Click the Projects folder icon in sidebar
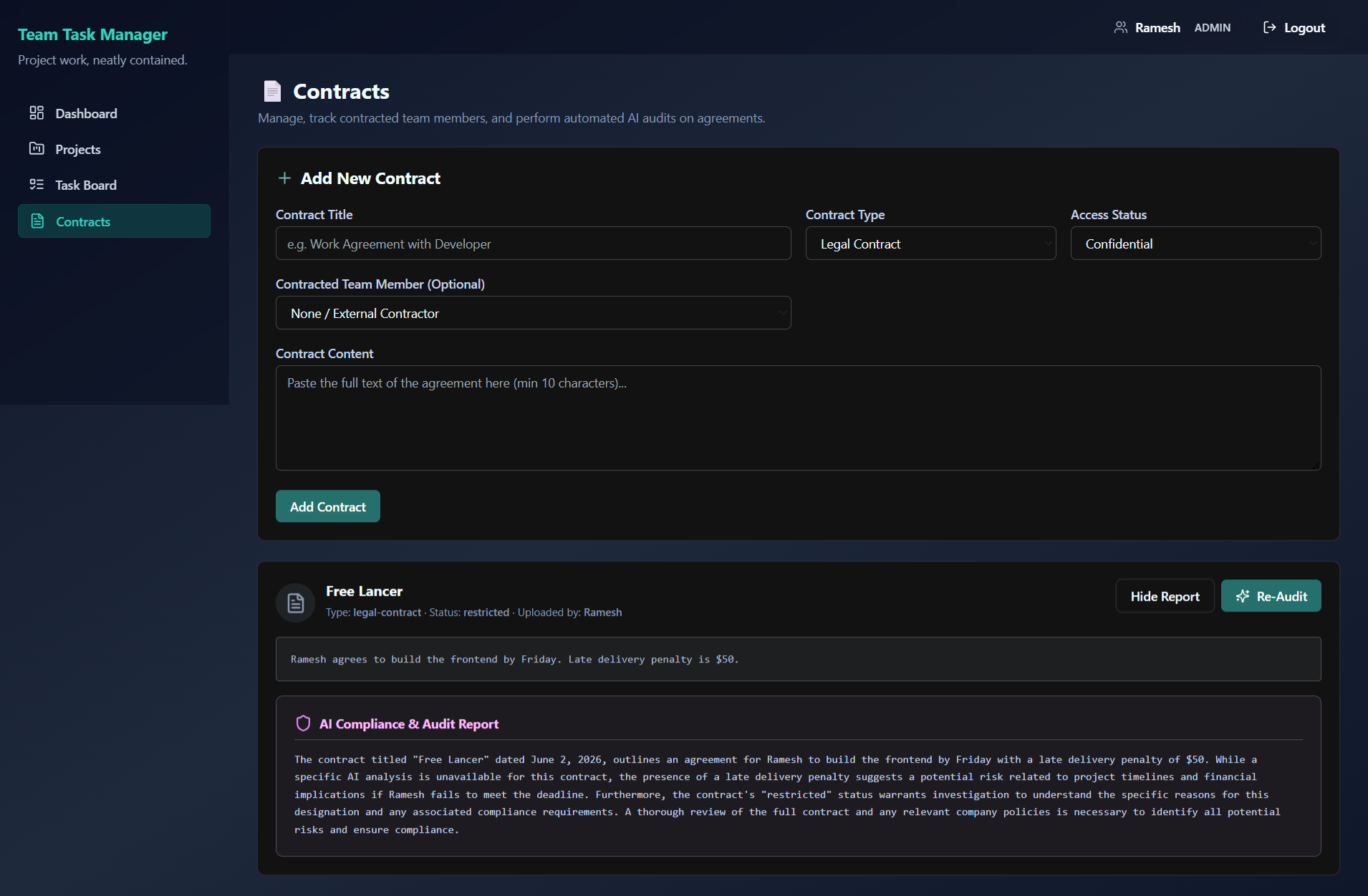 pos(37,149)
